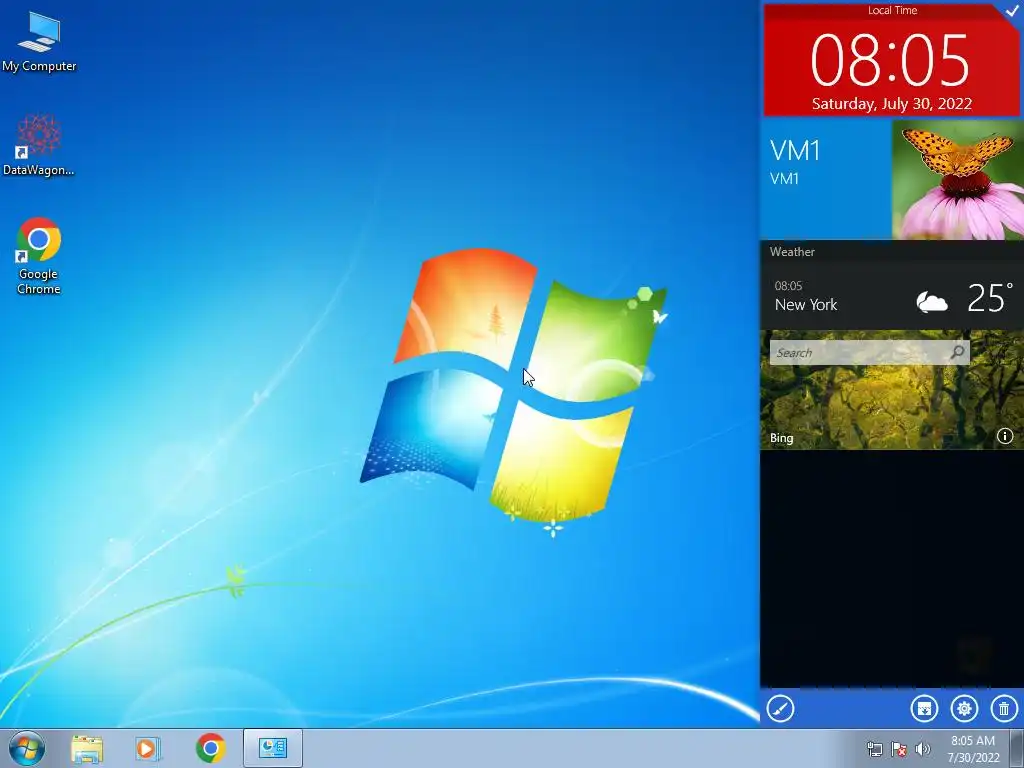Click the trash delete icon in sidebar
The width and height of the screenshot is (1024, 768).
click(1004, 709)
